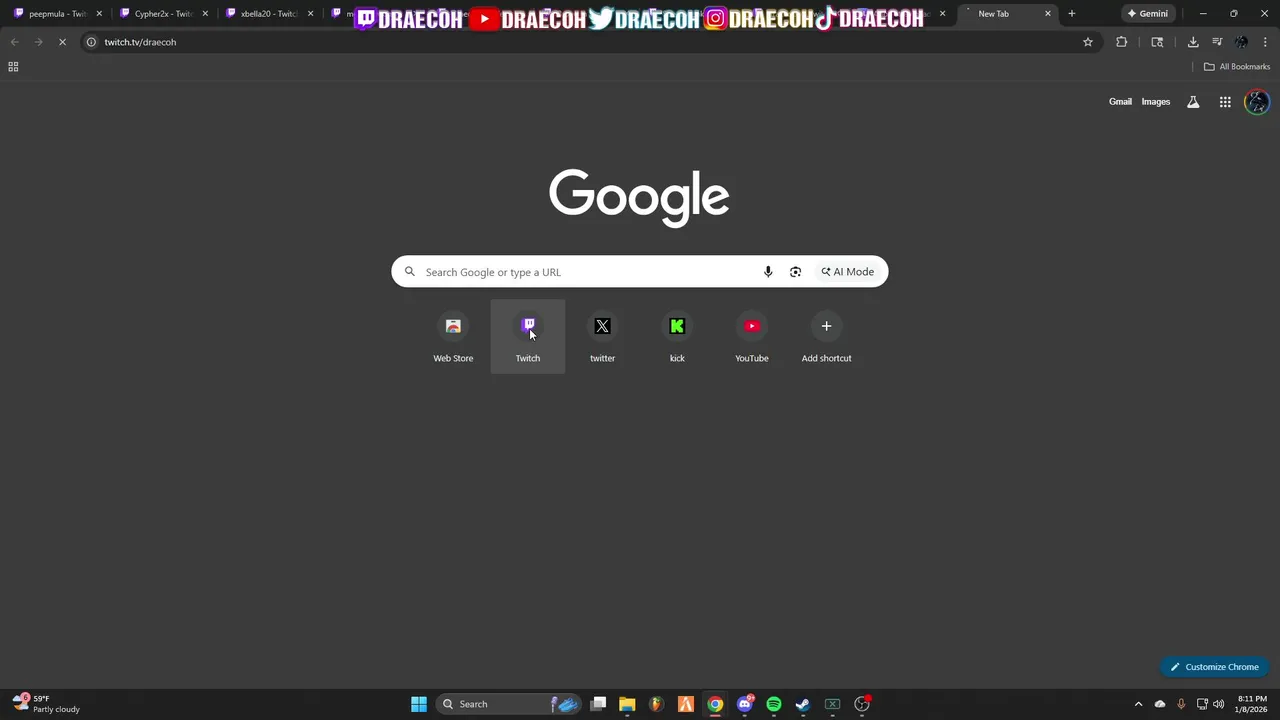Open Search Labs flask icon
Image resolution: width=1280 pixels, height=720 pixels.
point(1193,102)
